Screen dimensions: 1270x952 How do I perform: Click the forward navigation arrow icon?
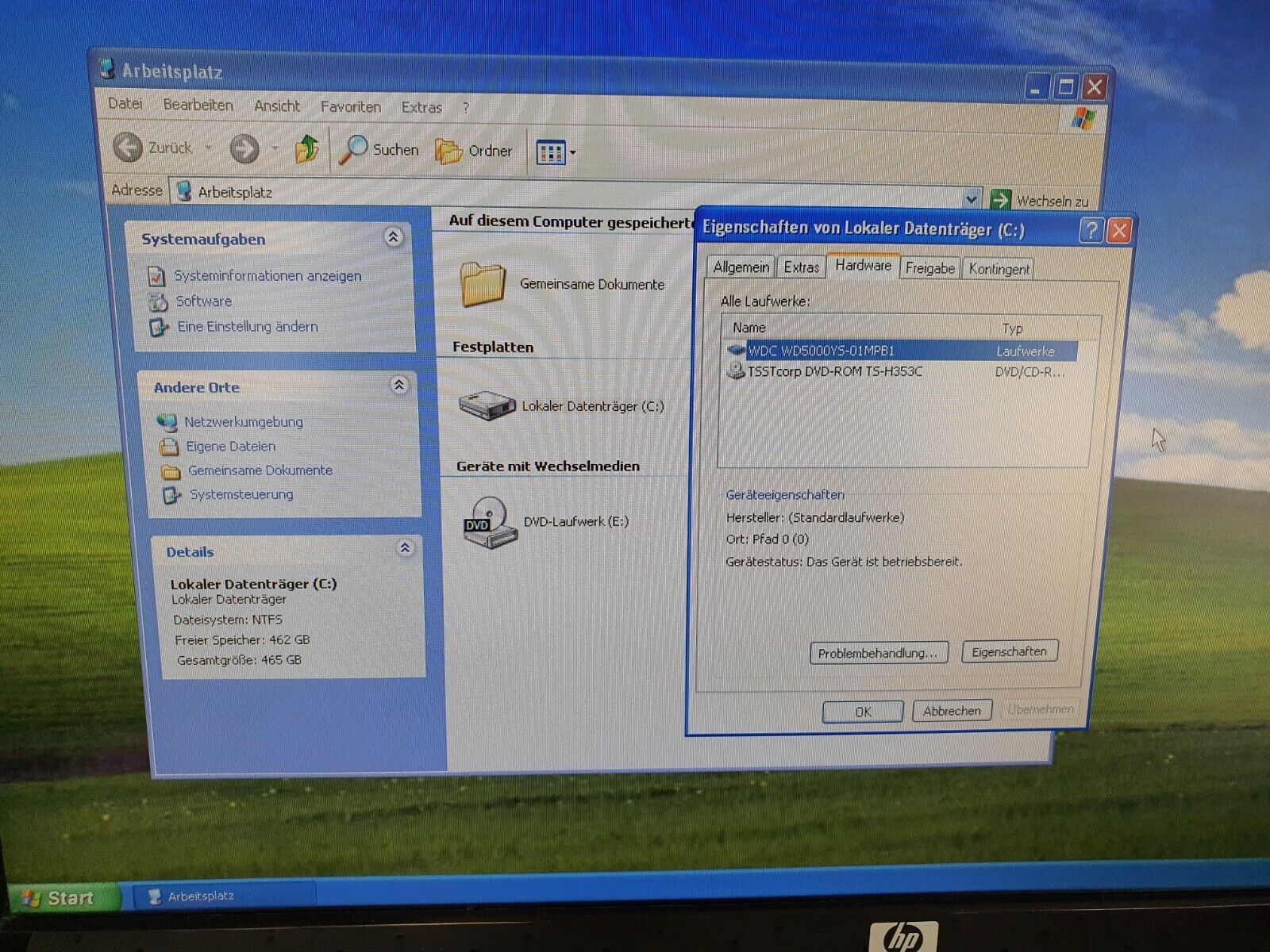pyautogui.click(x=244, y=148)
